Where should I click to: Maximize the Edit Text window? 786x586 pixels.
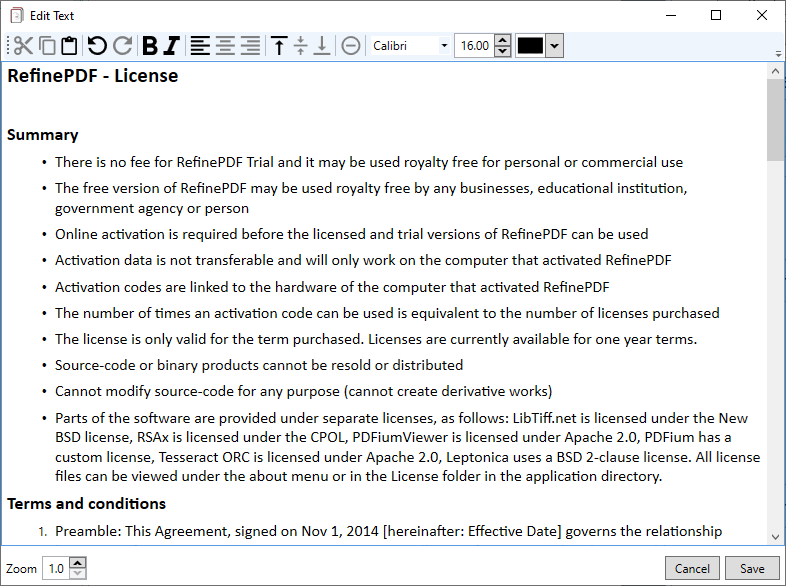click(x=716, y=16)
